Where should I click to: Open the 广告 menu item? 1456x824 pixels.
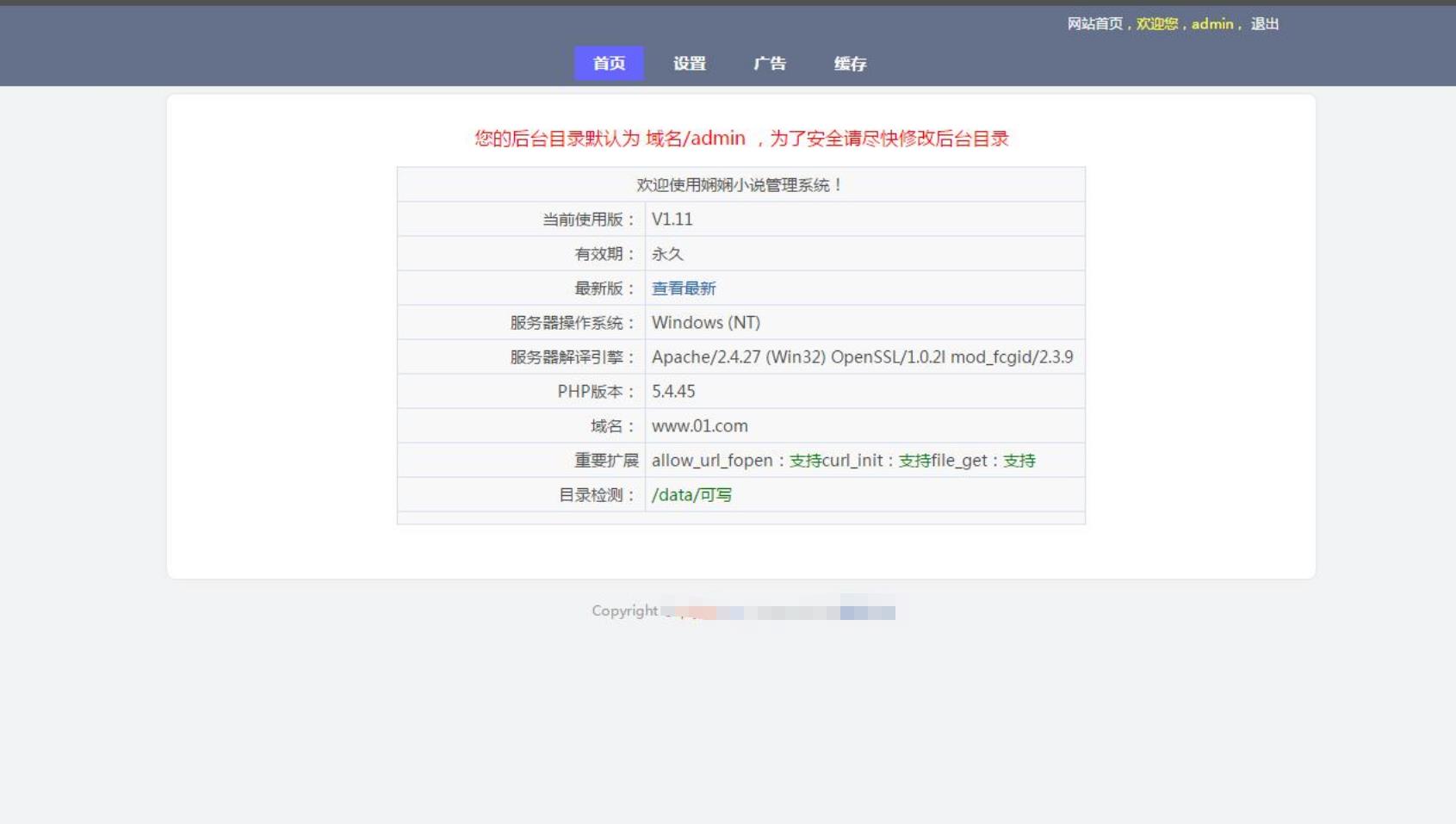tap(769, 64)
